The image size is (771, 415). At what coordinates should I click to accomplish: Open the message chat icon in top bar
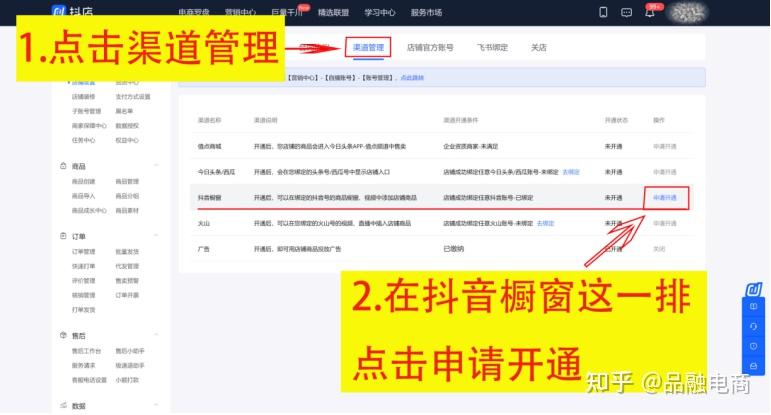626,12
